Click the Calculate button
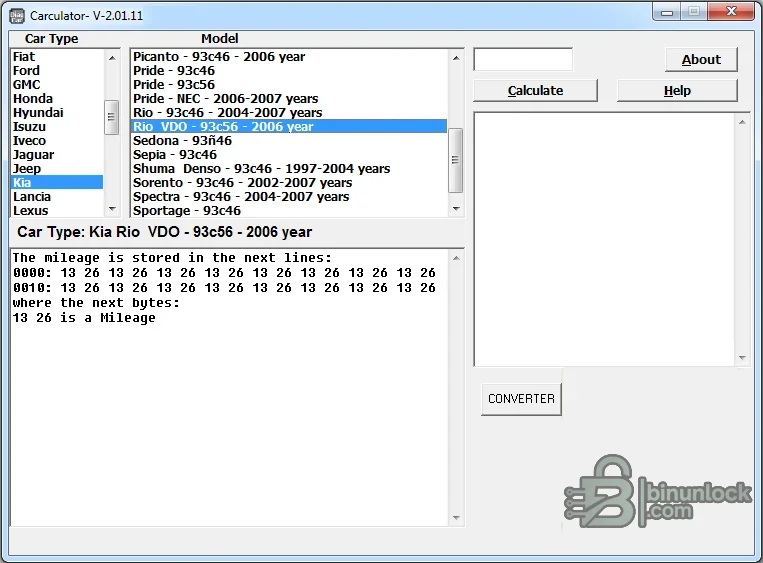 point(535,91)
